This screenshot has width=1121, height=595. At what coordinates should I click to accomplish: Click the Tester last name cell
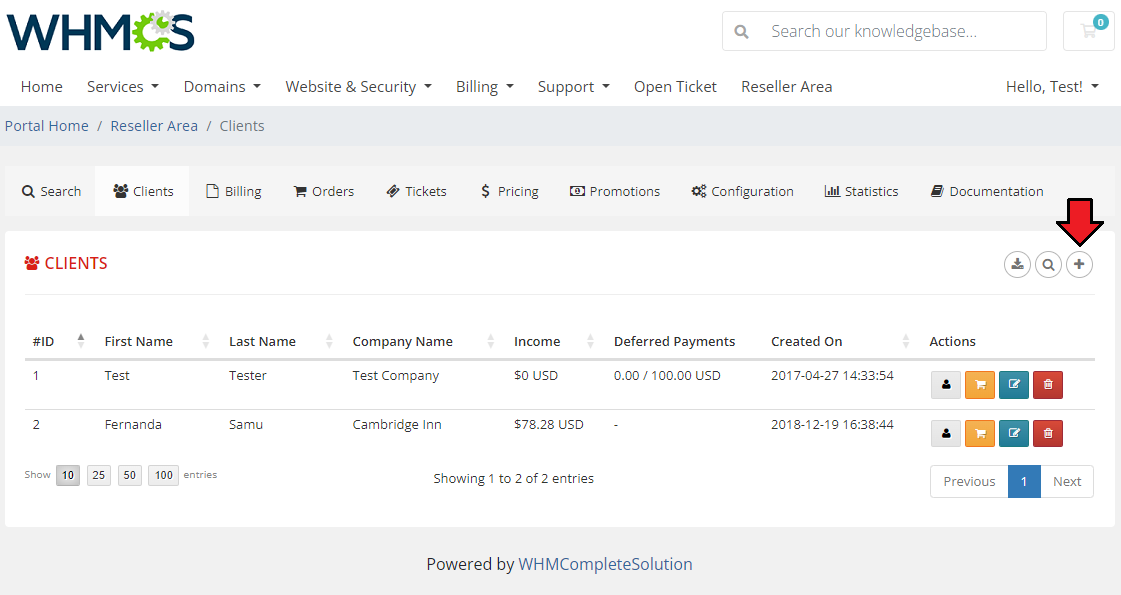(247, 375)
